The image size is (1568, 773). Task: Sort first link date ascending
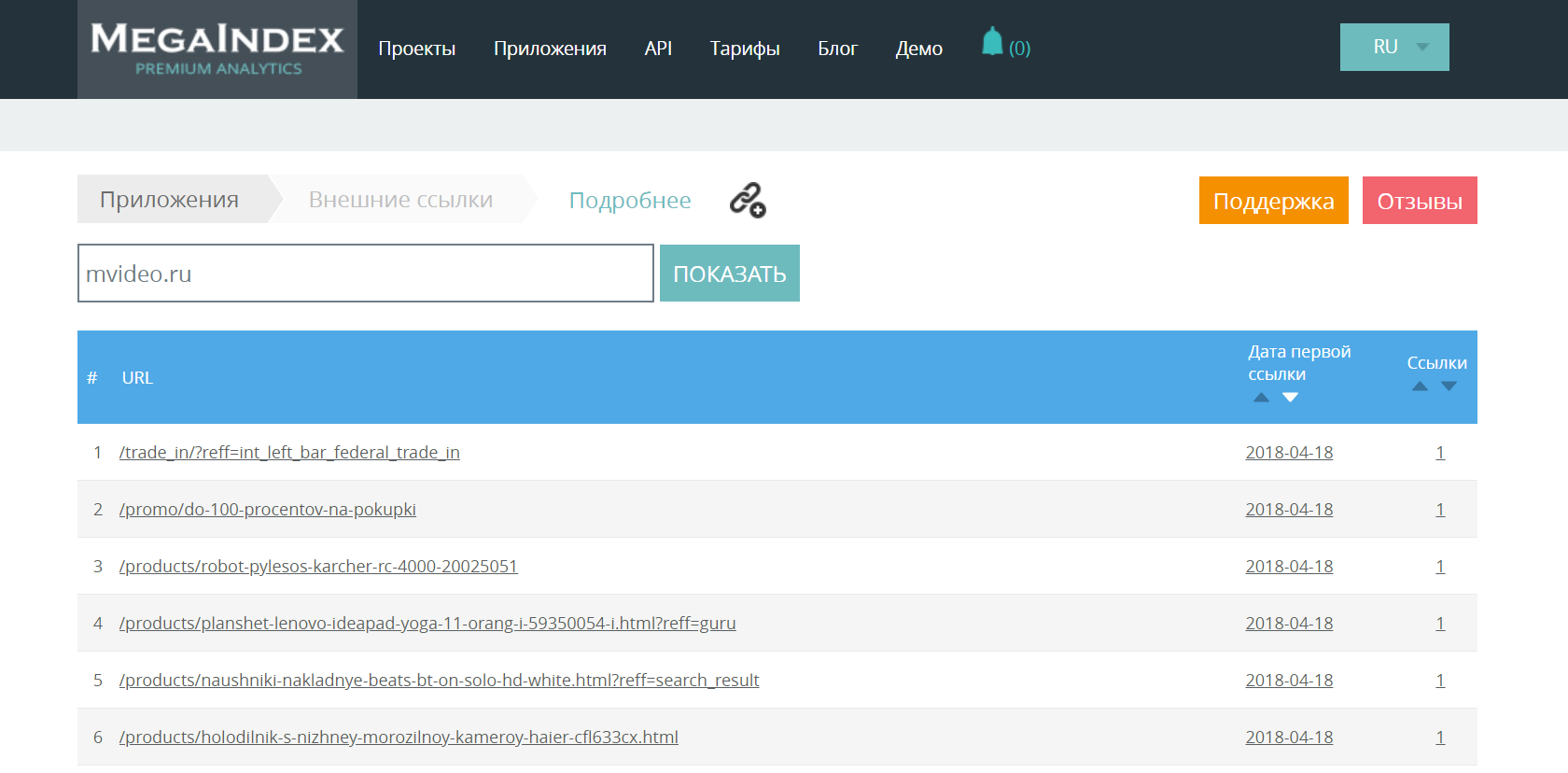click(1261, 398)
